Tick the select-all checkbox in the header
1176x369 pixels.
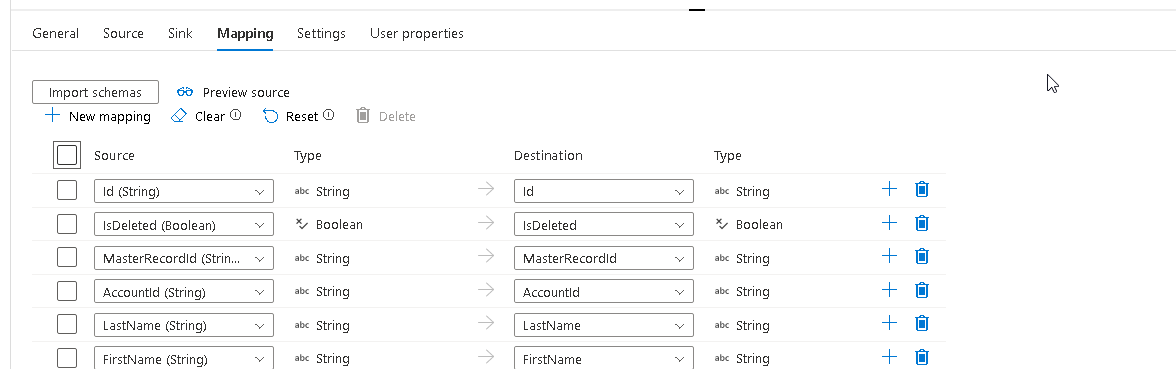tap(67, 155)
